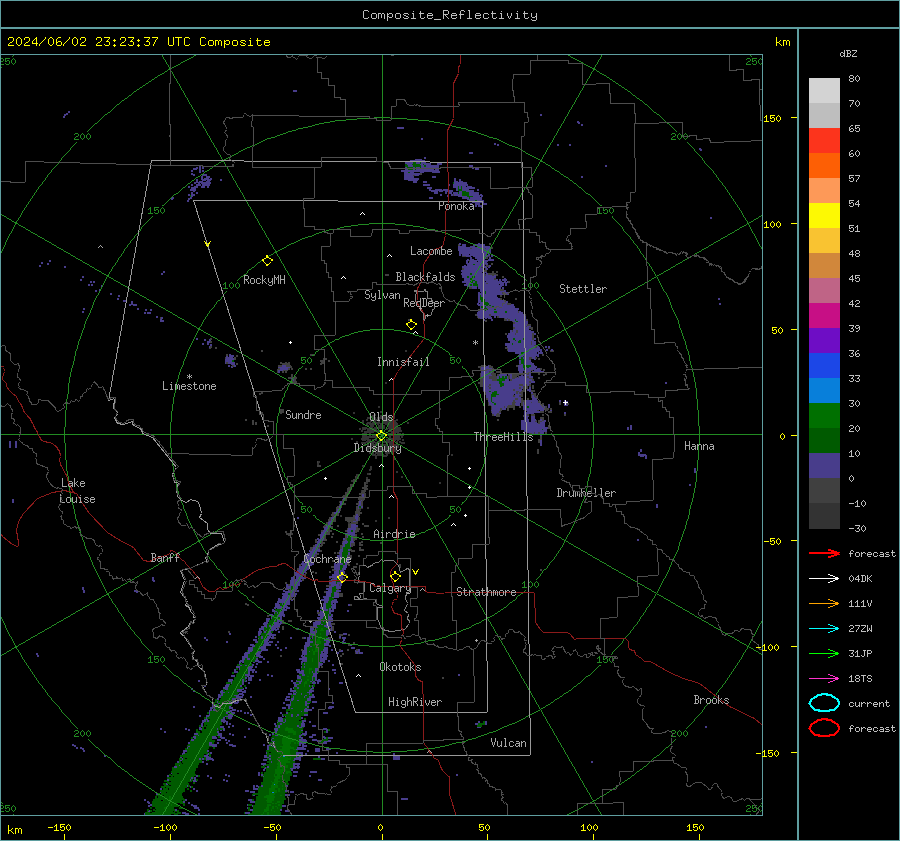Select the bright green 30-20 dBZ swatch

(824, 416)
